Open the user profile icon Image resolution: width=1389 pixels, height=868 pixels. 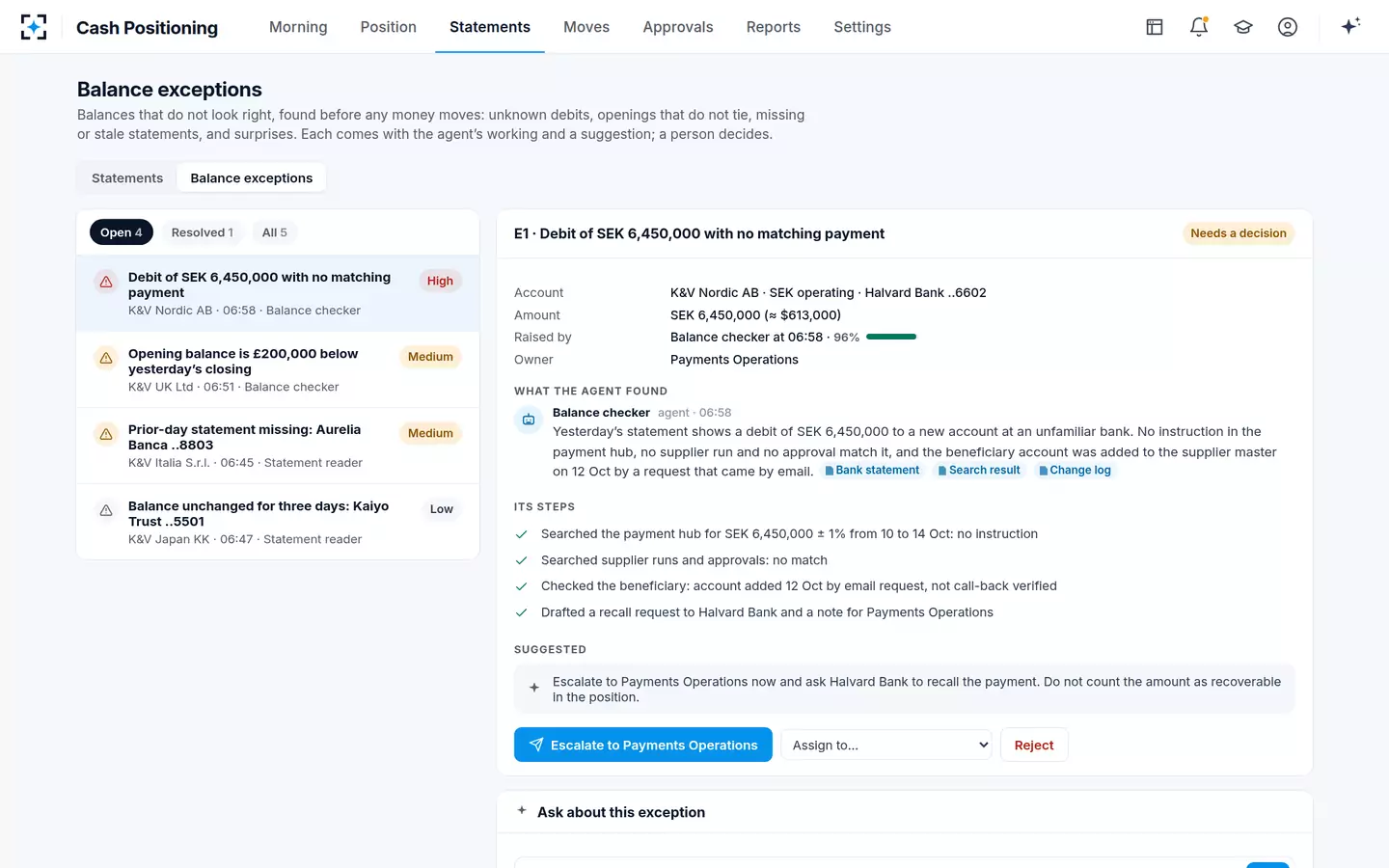pyautogui.click(x=1288, y=27)
